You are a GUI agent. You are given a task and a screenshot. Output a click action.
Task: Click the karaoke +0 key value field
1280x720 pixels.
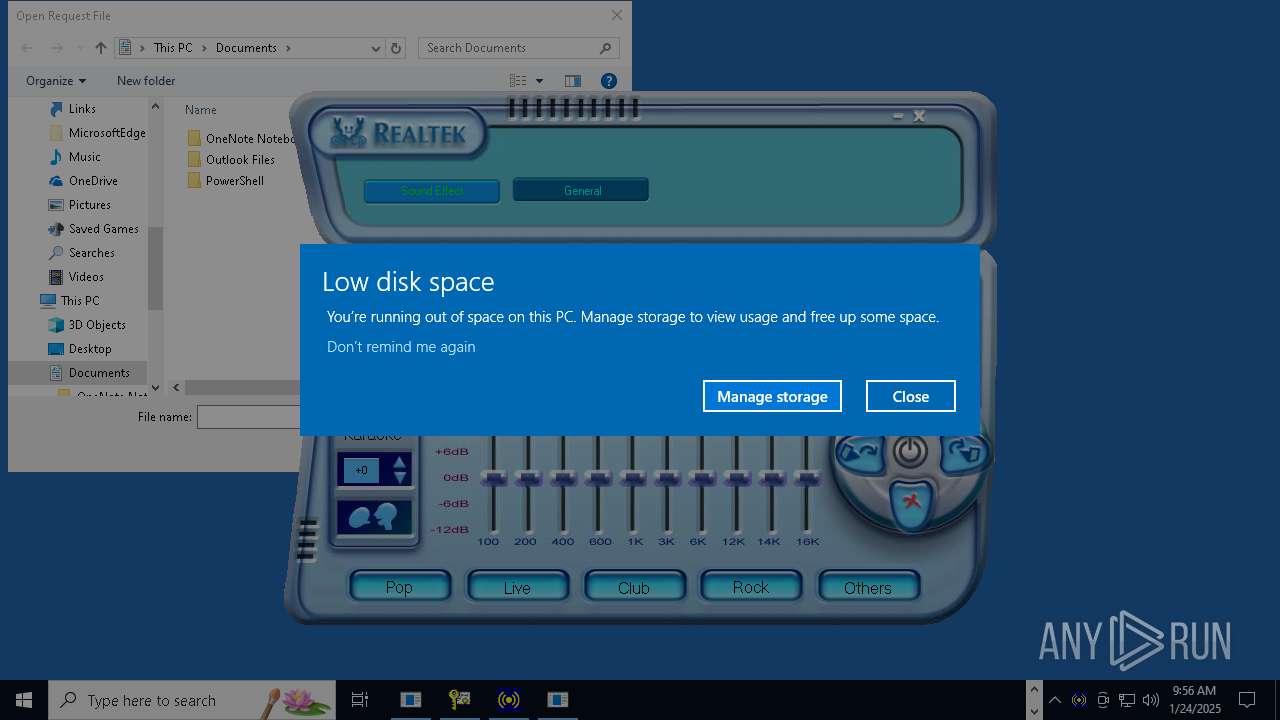(x=362, y=470)
